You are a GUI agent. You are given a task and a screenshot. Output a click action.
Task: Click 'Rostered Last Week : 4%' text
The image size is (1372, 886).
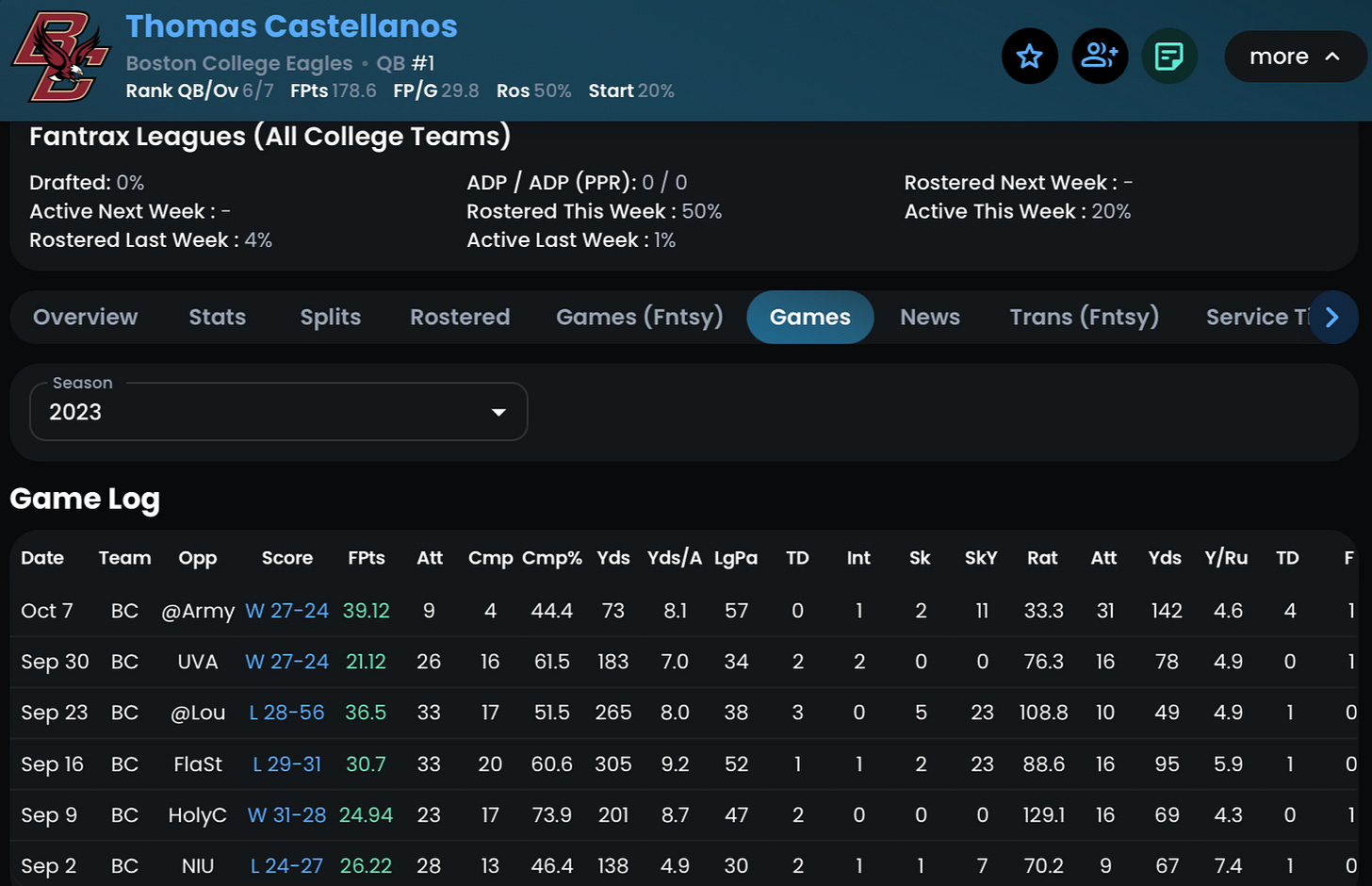coord(151,240)
